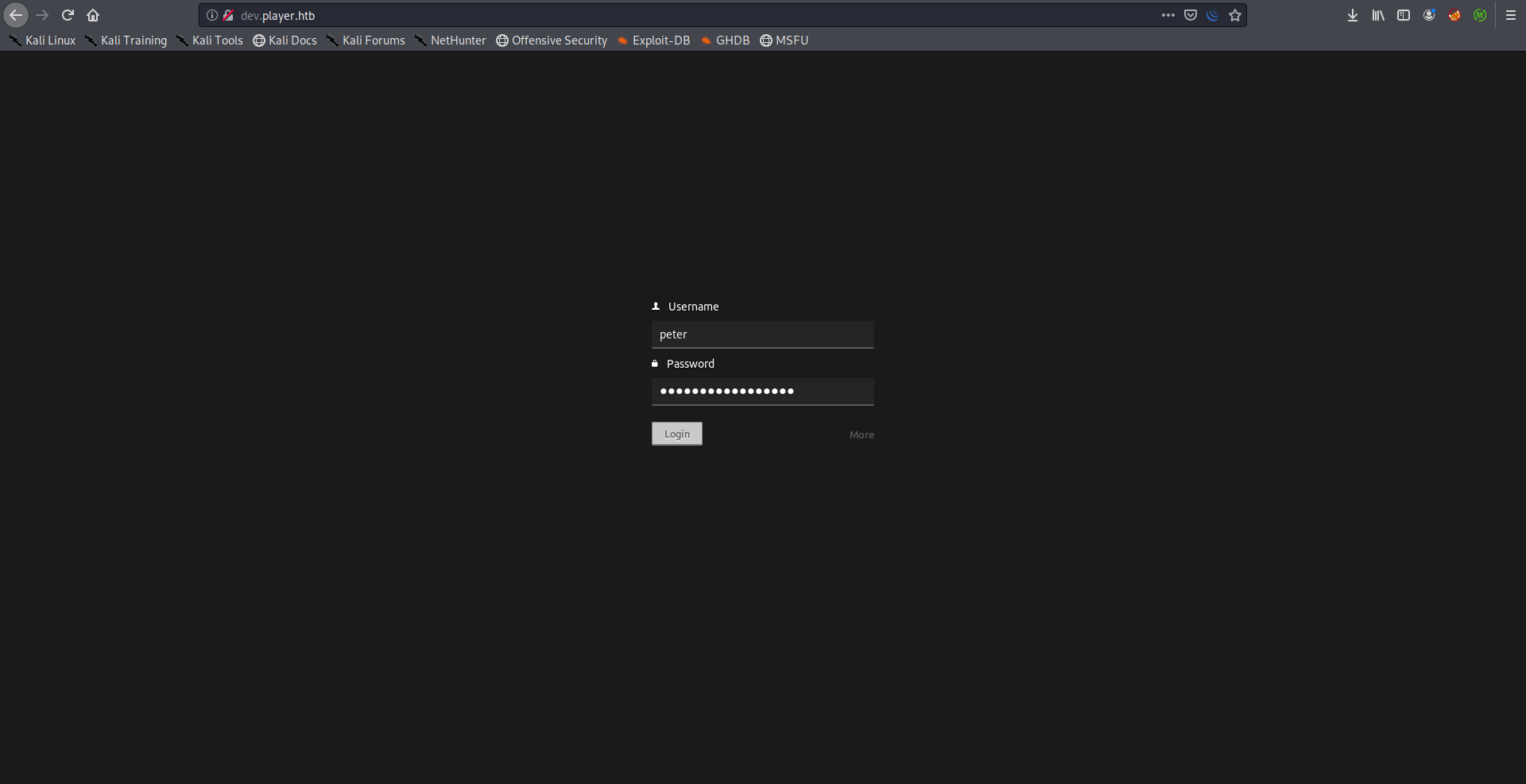Image resolution: width=1526 pixels, height=784 pixels.
Task: Open the Kali Linux bookmark
Action: coord(43,41)
